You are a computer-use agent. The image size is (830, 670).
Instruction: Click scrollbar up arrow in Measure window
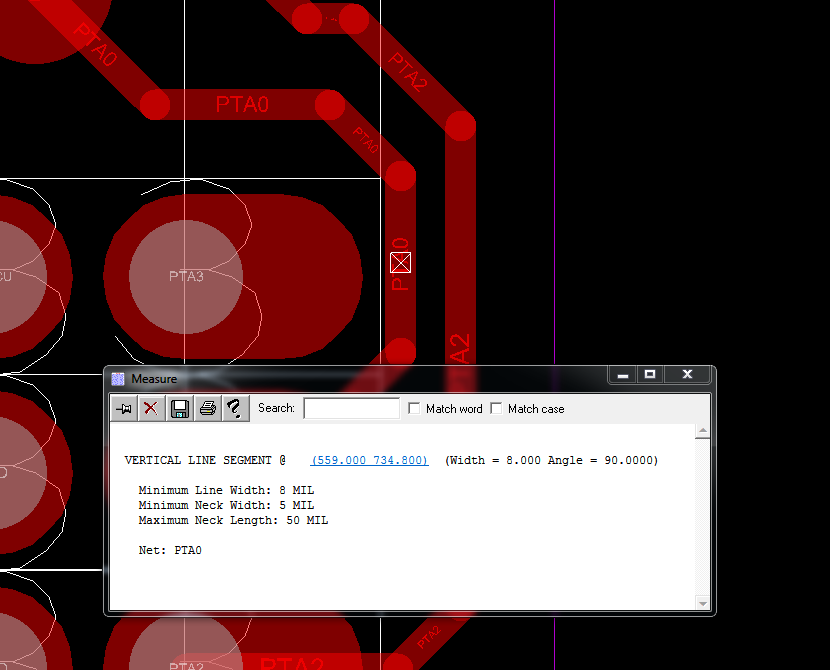click(x=702, y=431)
